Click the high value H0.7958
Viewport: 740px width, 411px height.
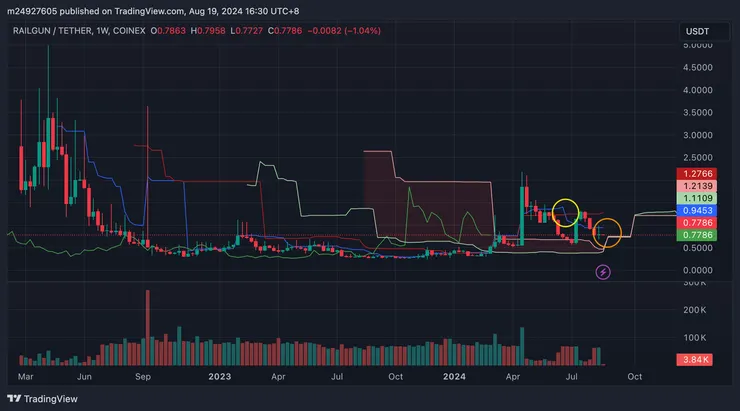point(208,31)
